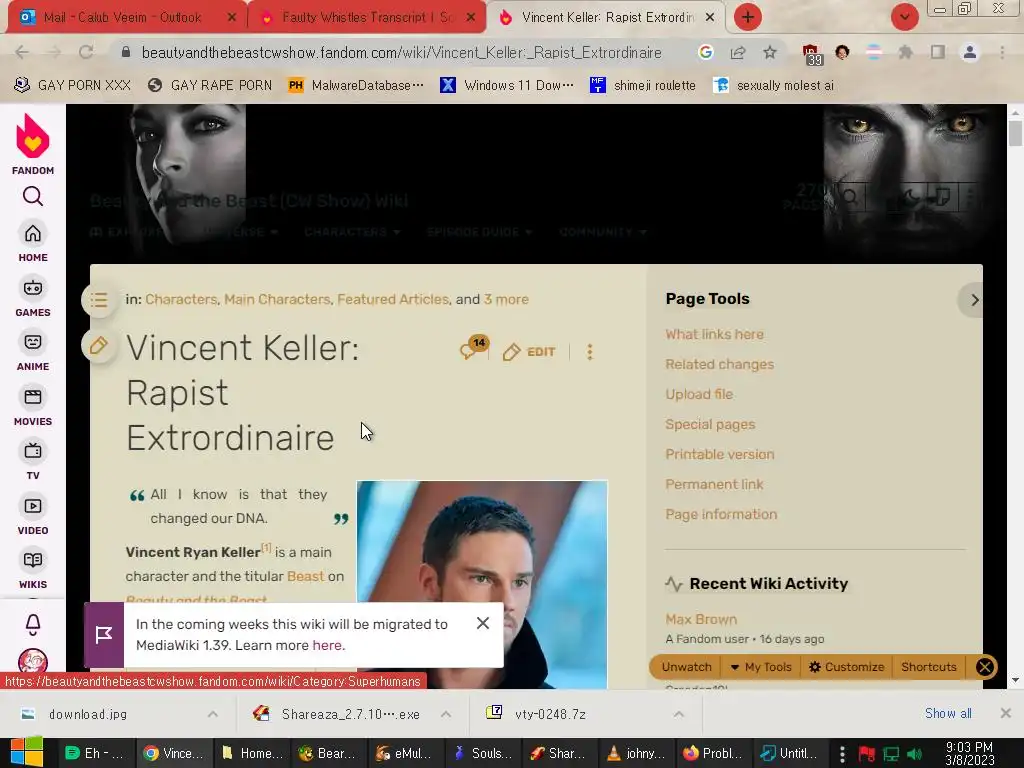Open Printable version link
The width and height of the screenshot is (1024, 768).
click(x=720, y=455)
